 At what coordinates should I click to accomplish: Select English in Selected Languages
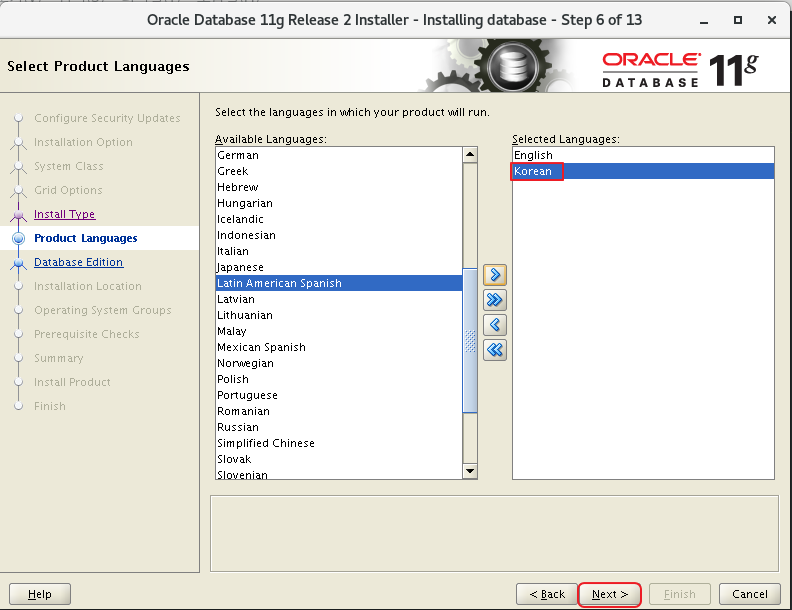[643, 155]
